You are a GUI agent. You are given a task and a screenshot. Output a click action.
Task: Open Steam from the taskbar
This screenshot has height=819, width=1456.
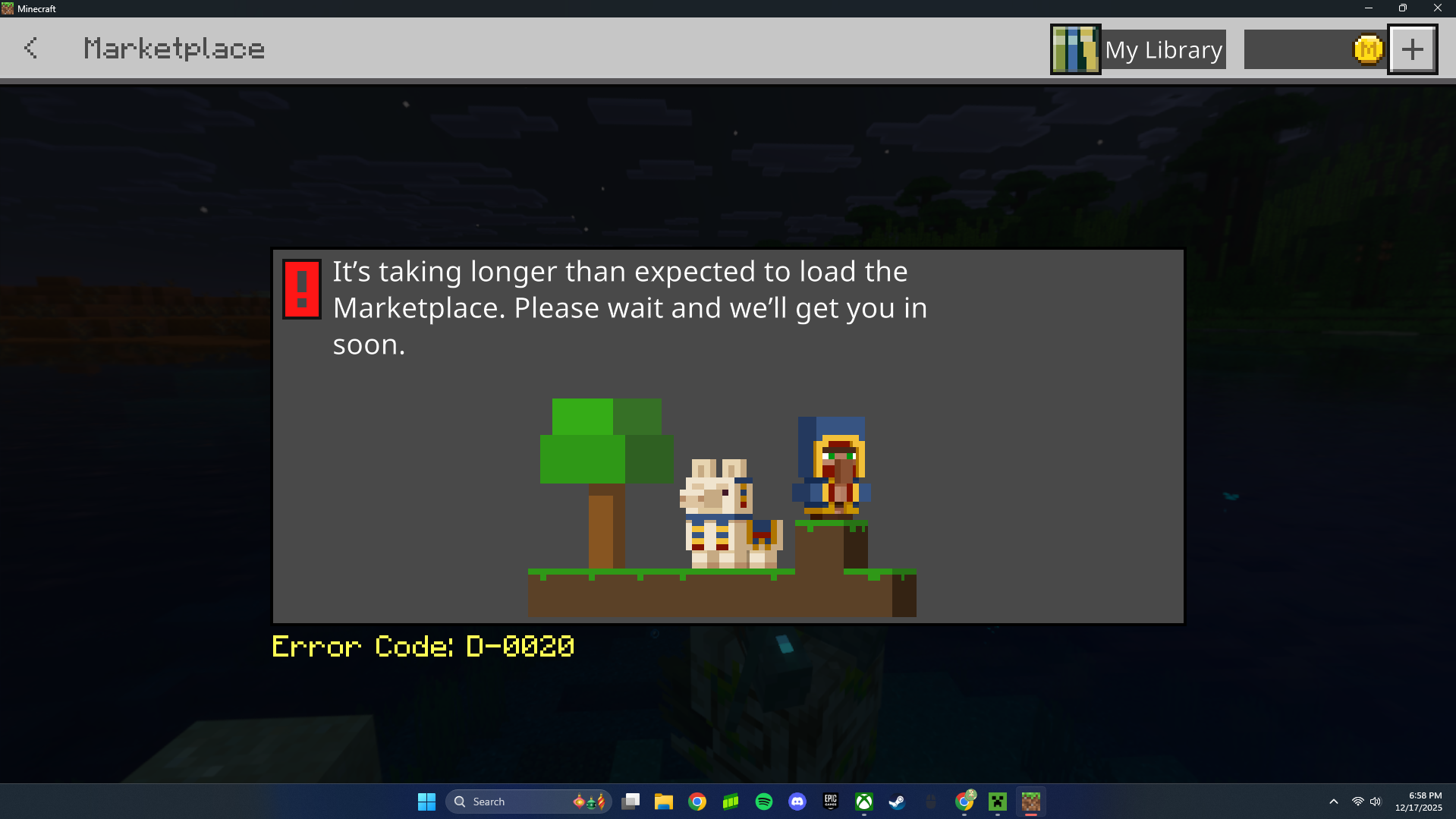[898, 802]
